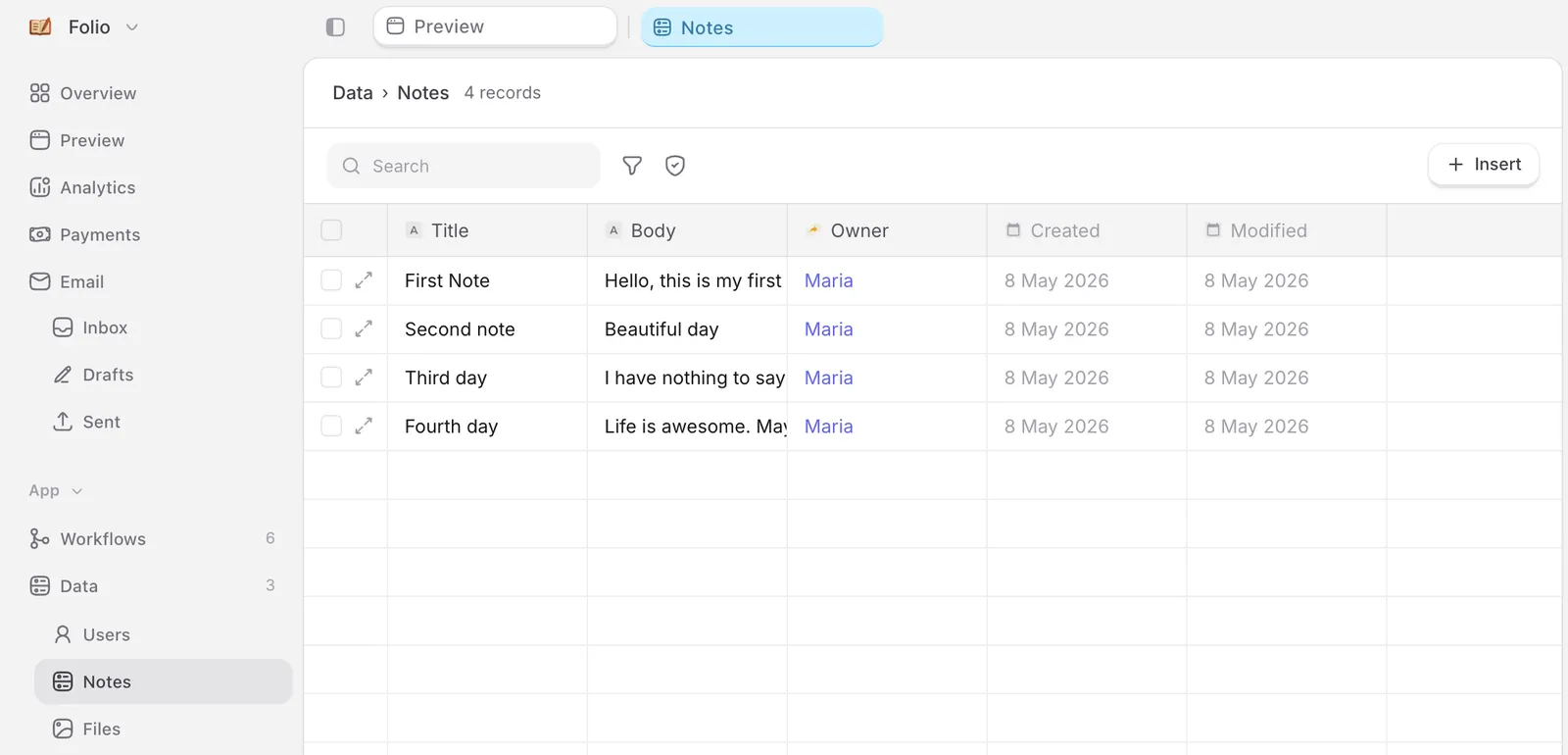
Task: Click the Created column header
Action: tap(1087, 230)
